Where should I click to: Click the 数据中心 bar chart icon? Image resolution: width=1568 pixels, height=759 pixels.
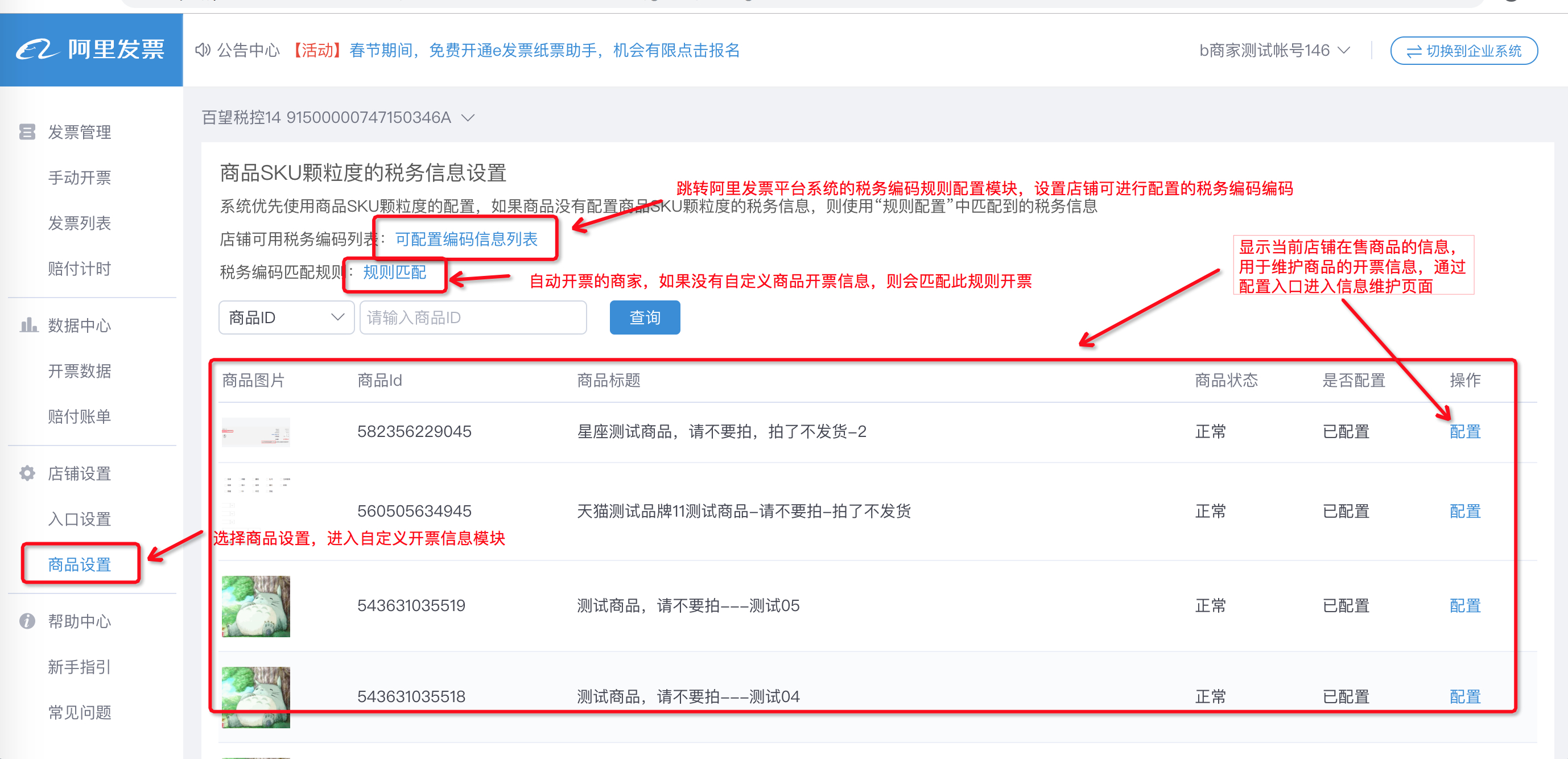pyautogui.click(x=28, y=325)
